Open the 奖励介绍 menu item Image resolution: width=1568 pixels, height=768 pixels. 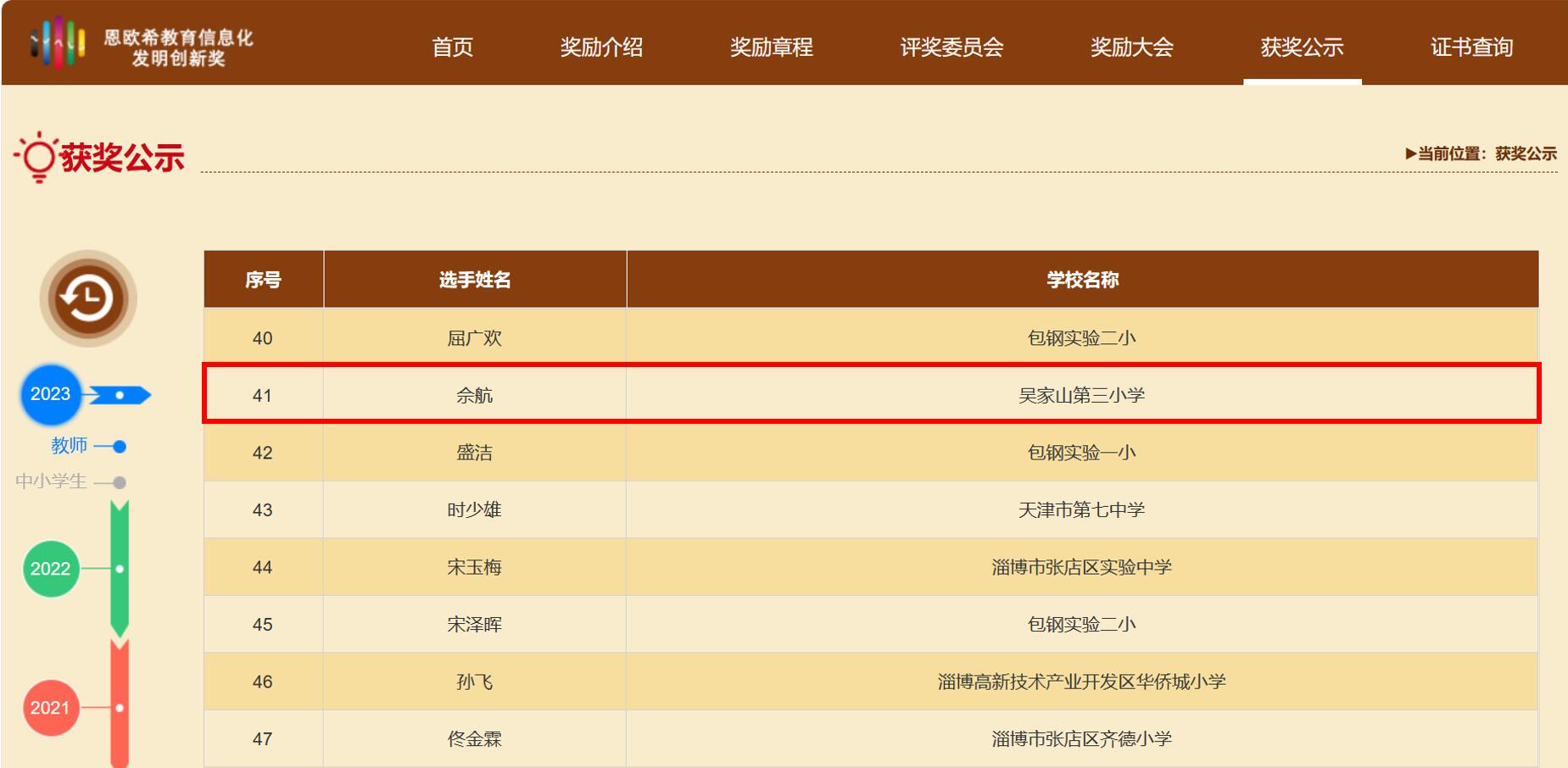601,47
